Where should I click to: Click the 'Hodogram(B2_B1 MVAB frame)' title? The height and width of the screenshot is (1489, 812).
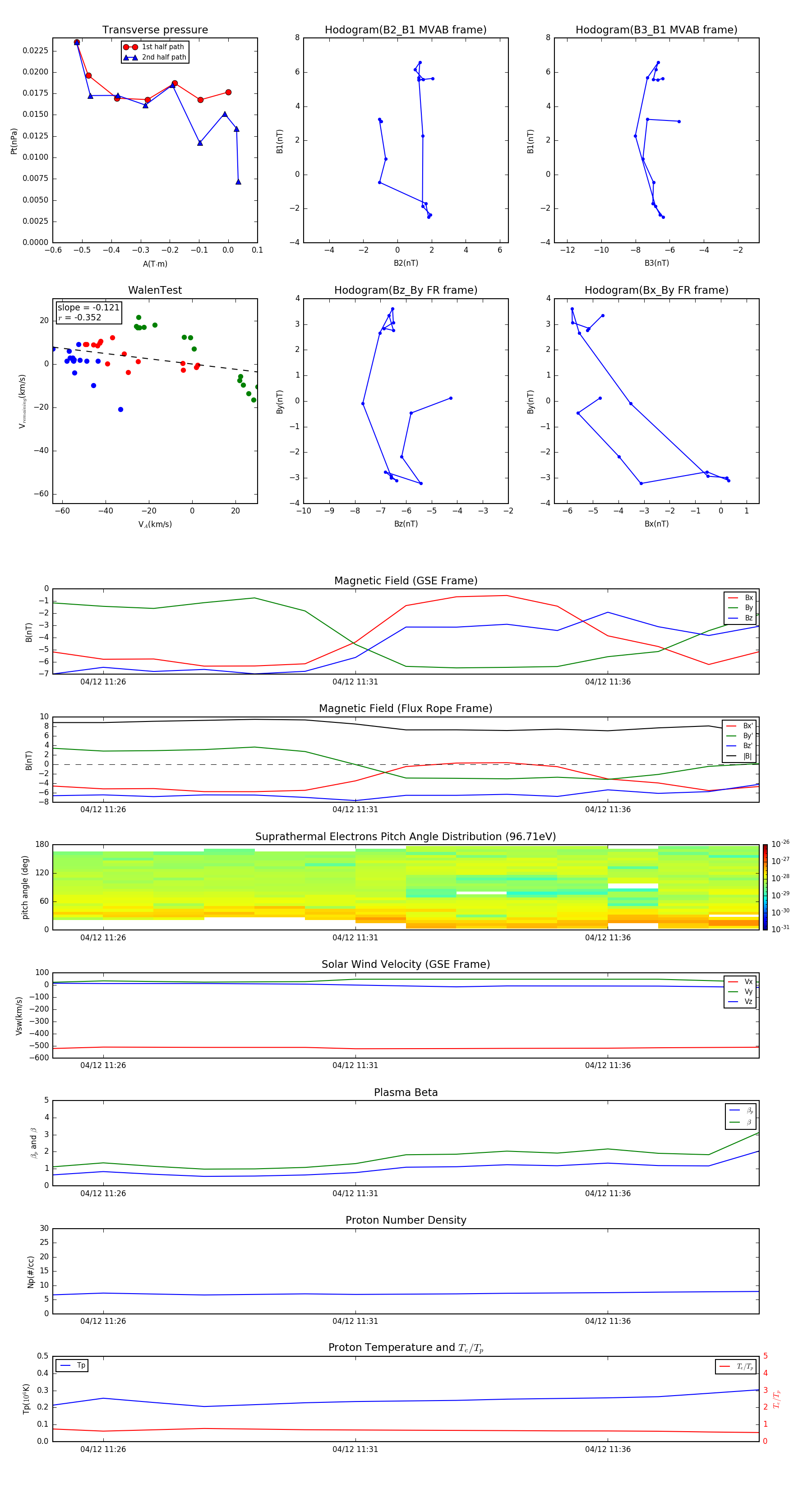[406, 30]
